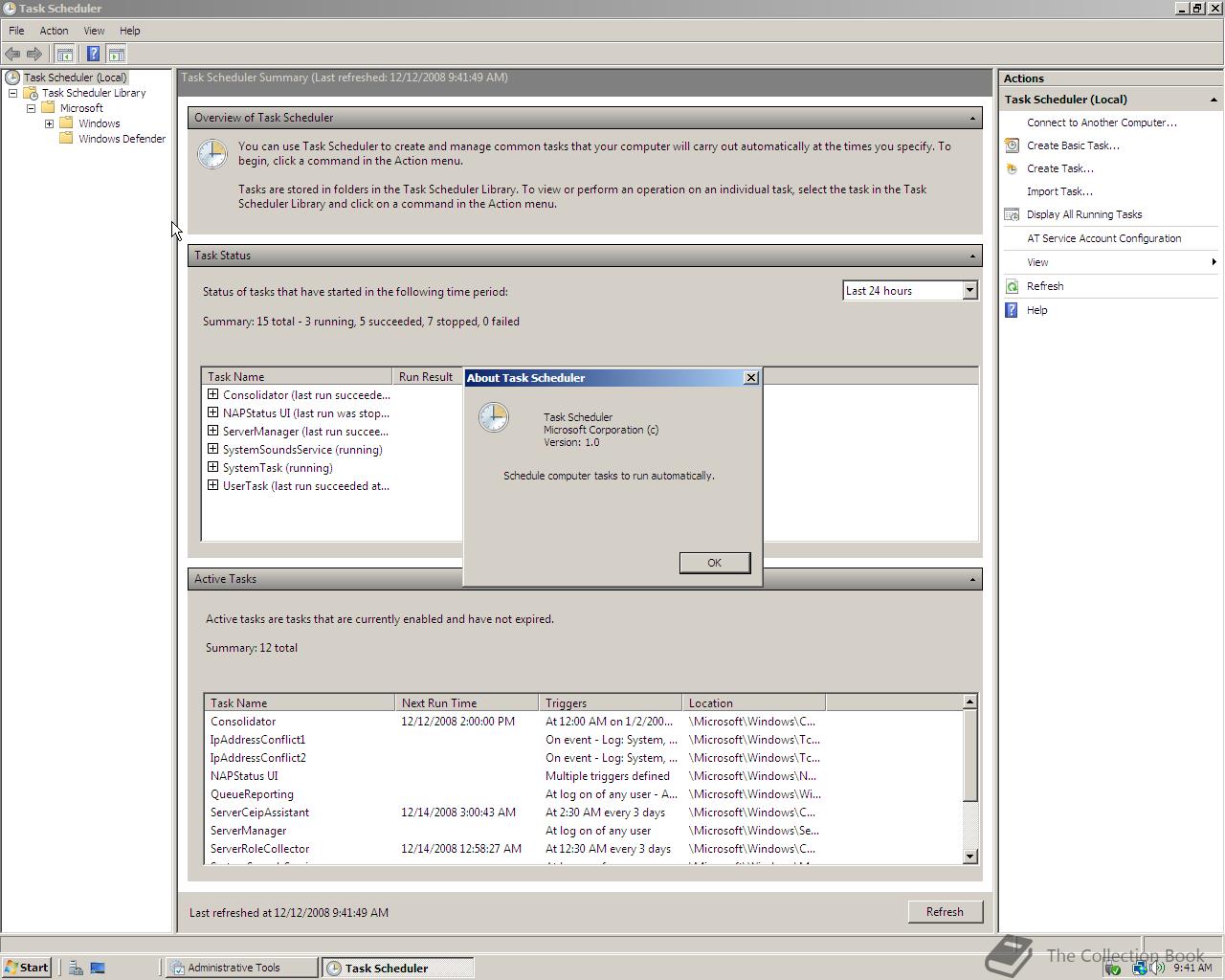Open the View submenu in Actions pane
1225x980 pixels.
click(x=1110, y=262)
